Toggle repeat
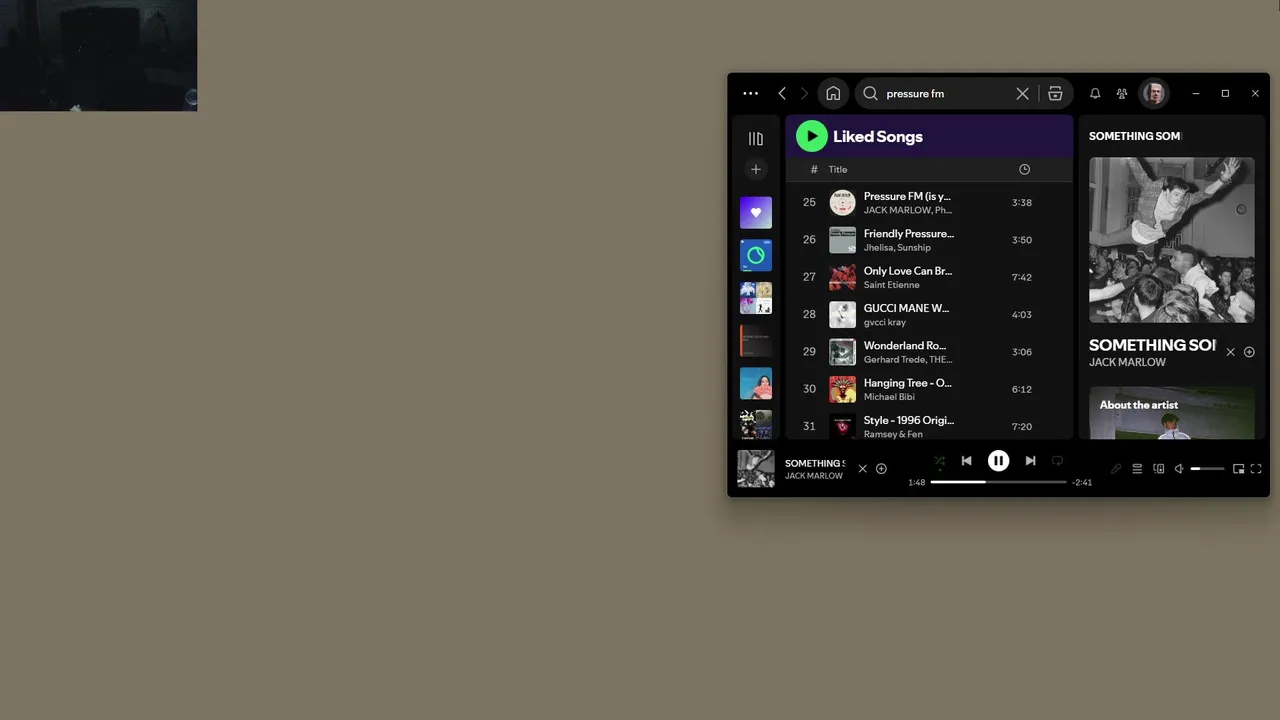The image size is (1280, 720). (x=1057, y=461)
